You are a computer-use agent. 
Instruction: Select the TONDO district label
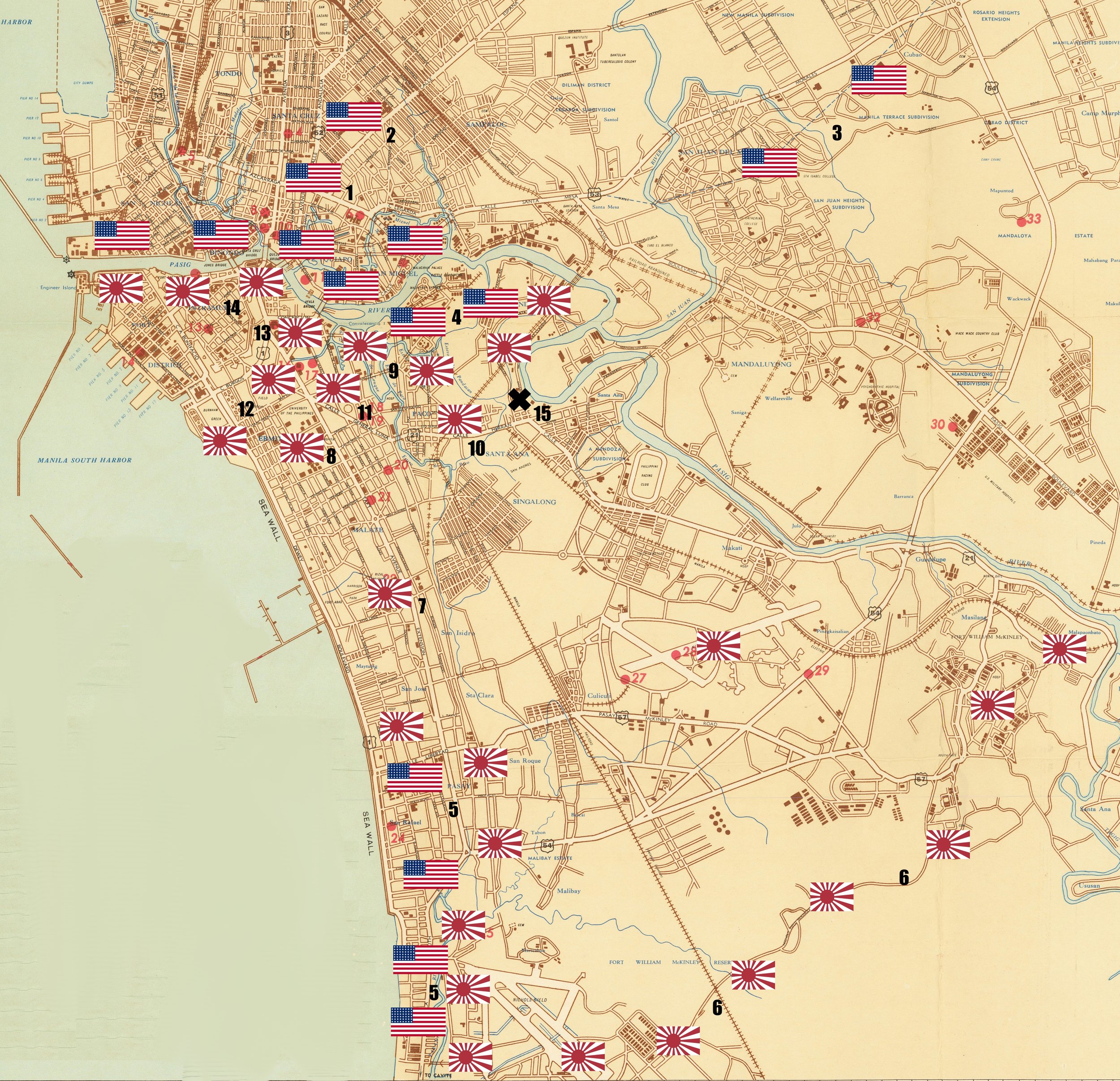[228, 73]
